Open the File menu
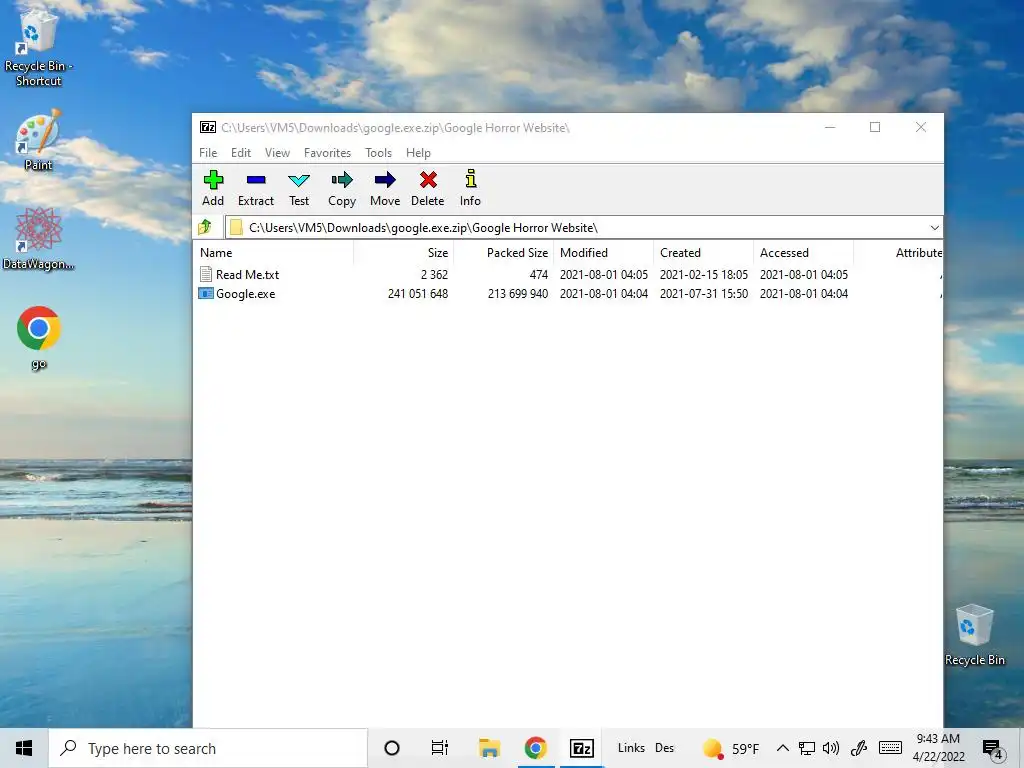The height and width of the screenshot is (768, 1024). click(208, 153)
